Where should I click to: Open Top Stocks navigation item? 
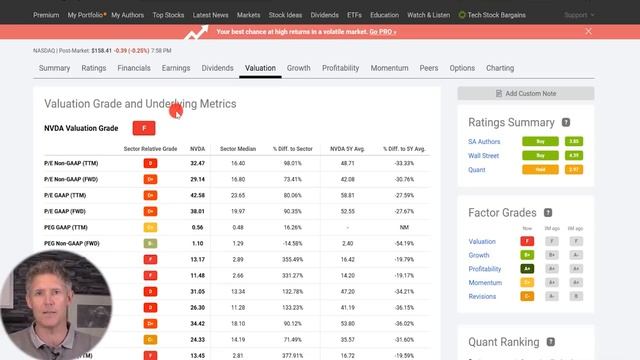coord(168,15)
